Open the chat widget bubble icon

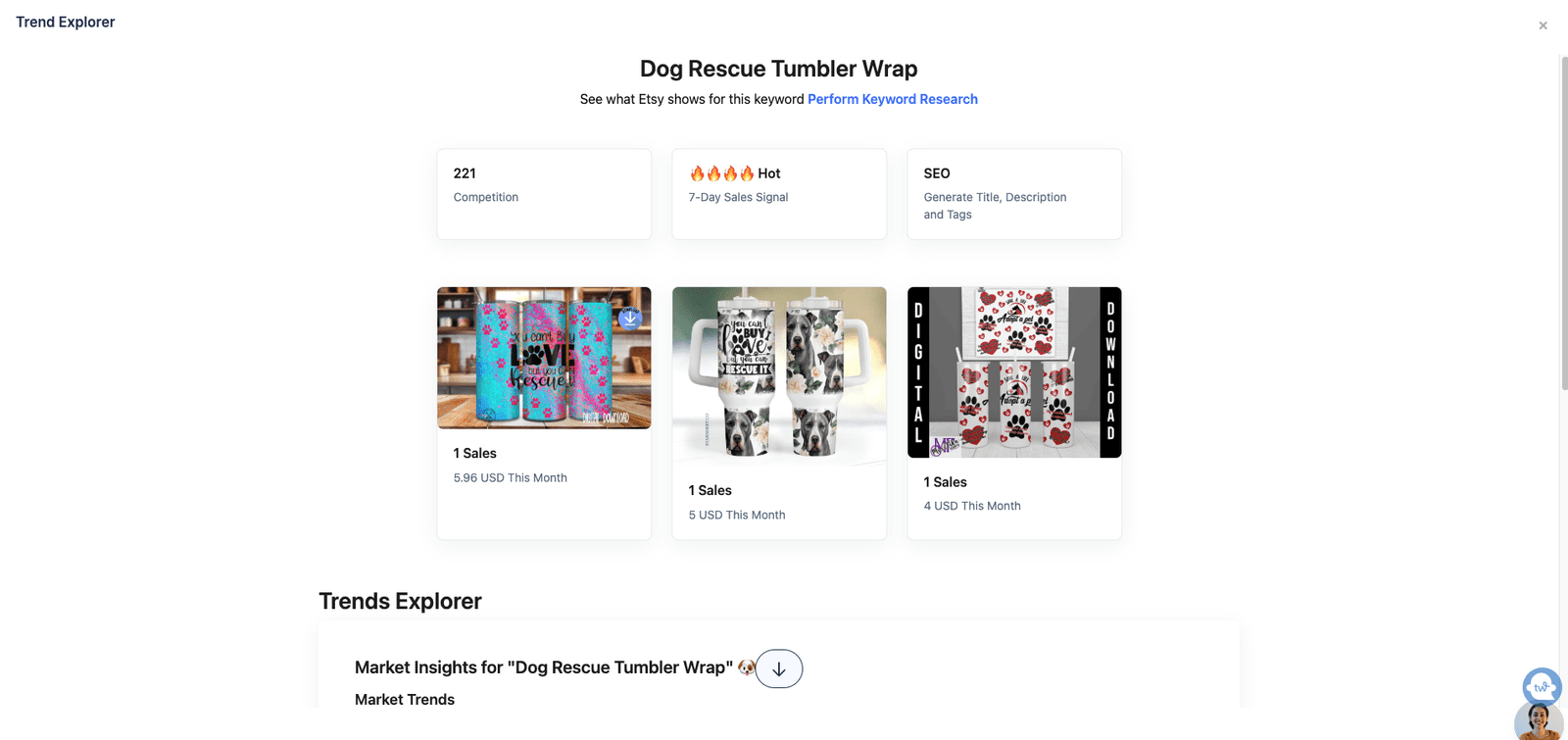(1542, 686)
